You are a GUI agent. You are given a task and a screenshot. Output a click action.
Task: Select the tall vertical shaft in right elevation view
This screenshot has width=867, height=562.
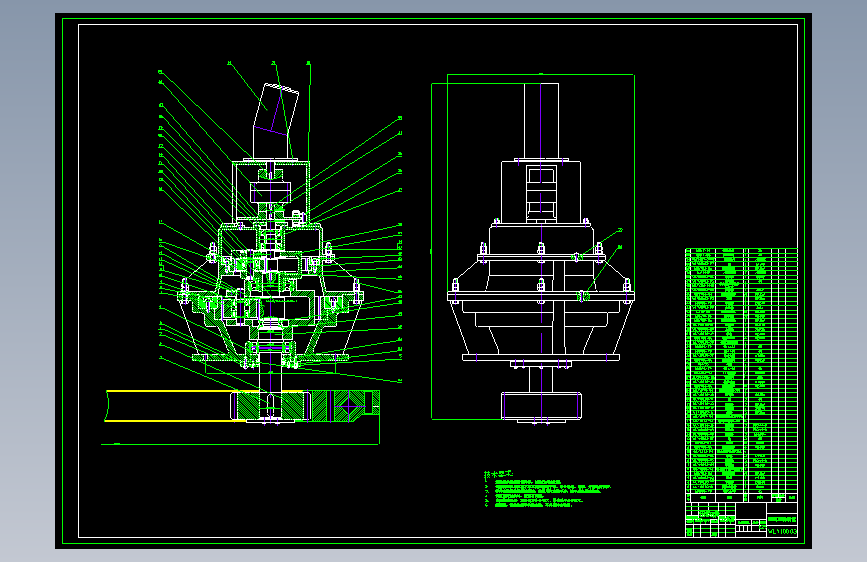pyautogui.click(x=541, y=122)
